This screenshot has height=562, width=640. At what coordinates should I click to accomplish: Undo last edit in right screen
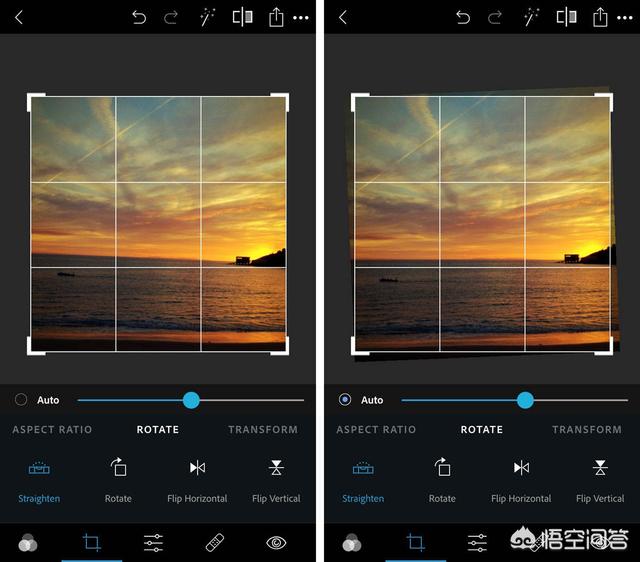coord(463,18)
